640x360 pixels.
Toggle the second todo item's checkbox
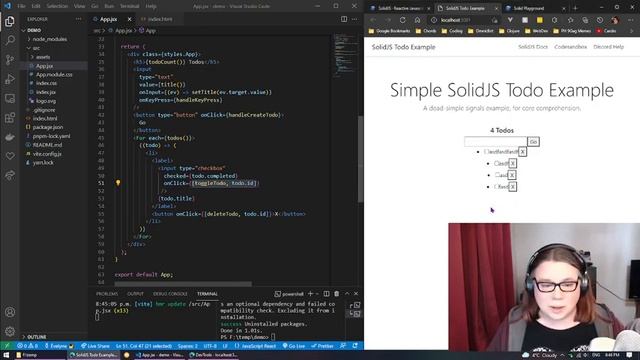[x=496, y=163]
